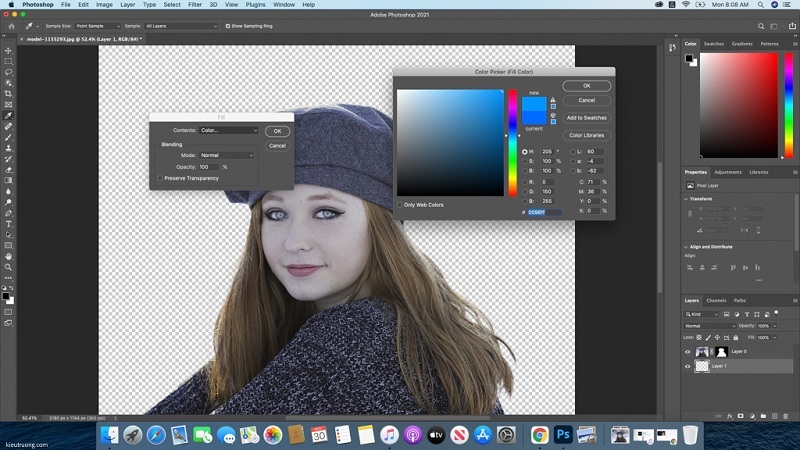The width and height of the screenshot is (800, 450).
Task: Click the hex color input field
Action: 544,212
